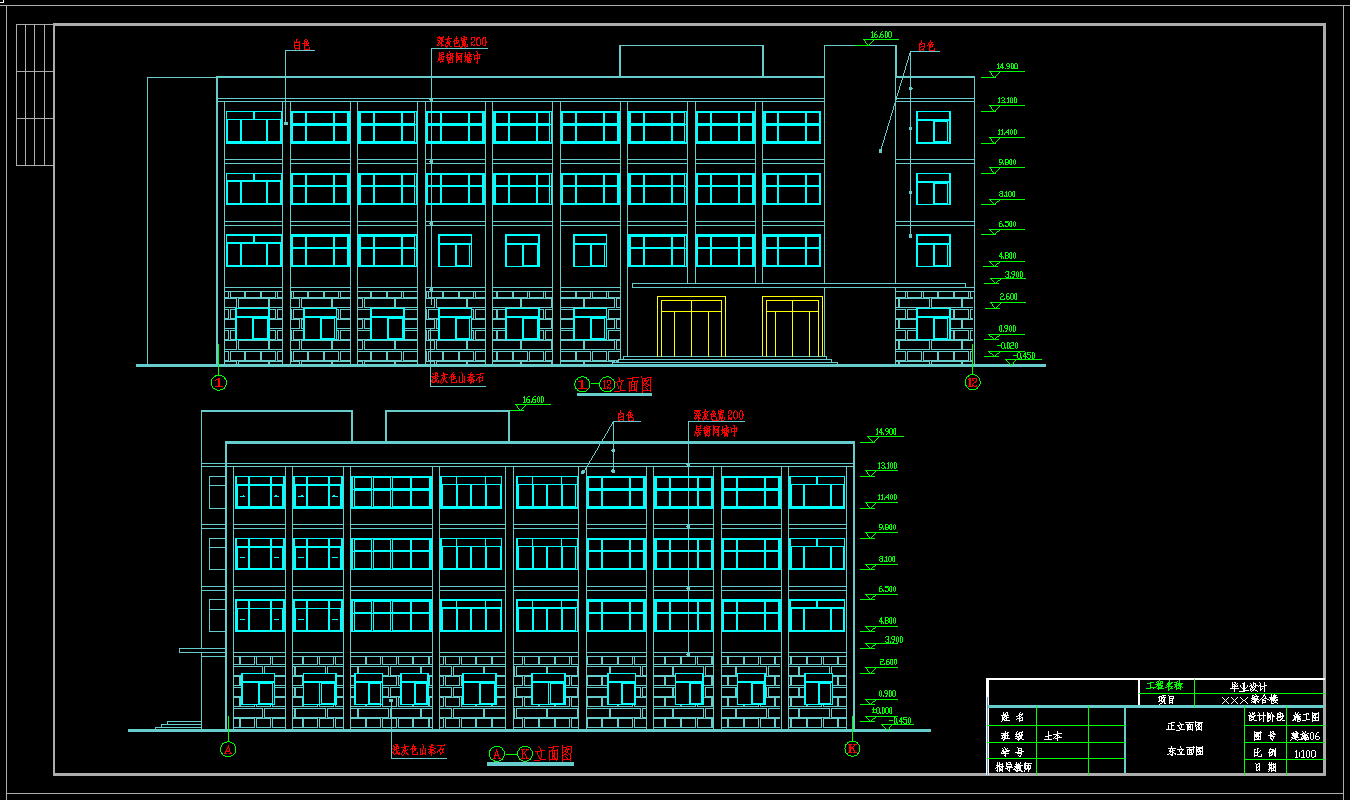
Task: Select the -0.450 level mark on A–K elevation
Action: click(901, 721)
